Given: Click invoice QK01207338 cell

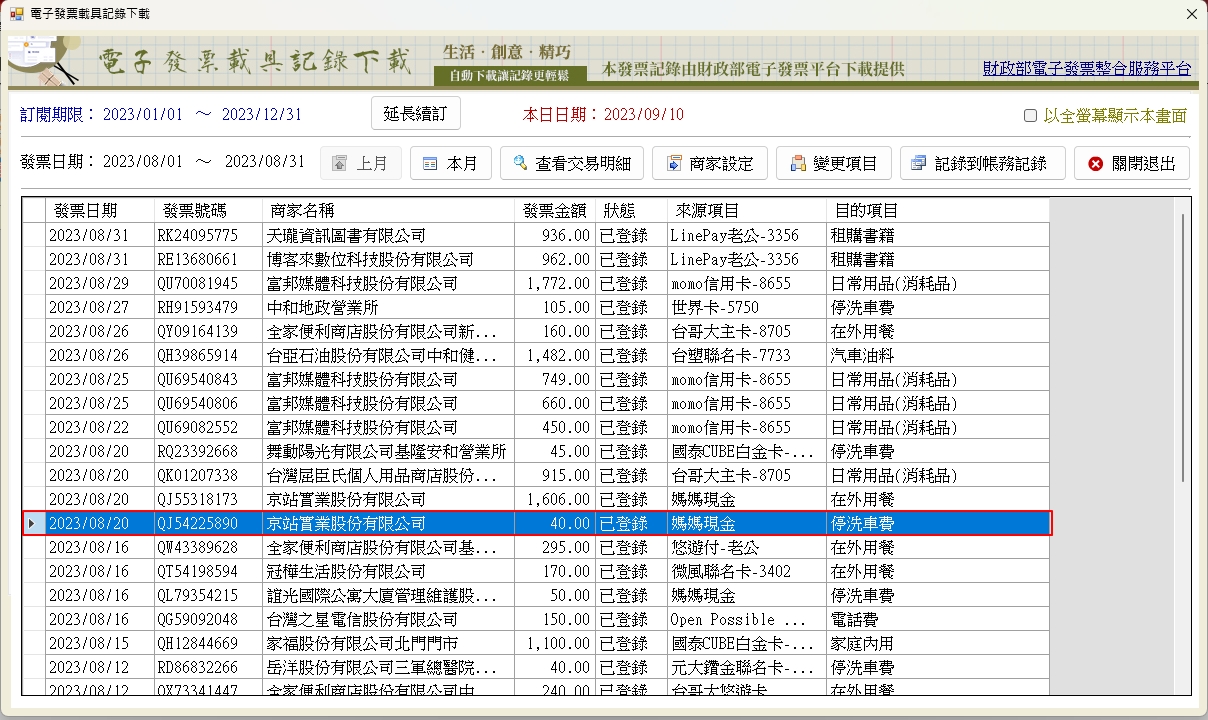Looking at the screenshot, I should coord(208,476).
